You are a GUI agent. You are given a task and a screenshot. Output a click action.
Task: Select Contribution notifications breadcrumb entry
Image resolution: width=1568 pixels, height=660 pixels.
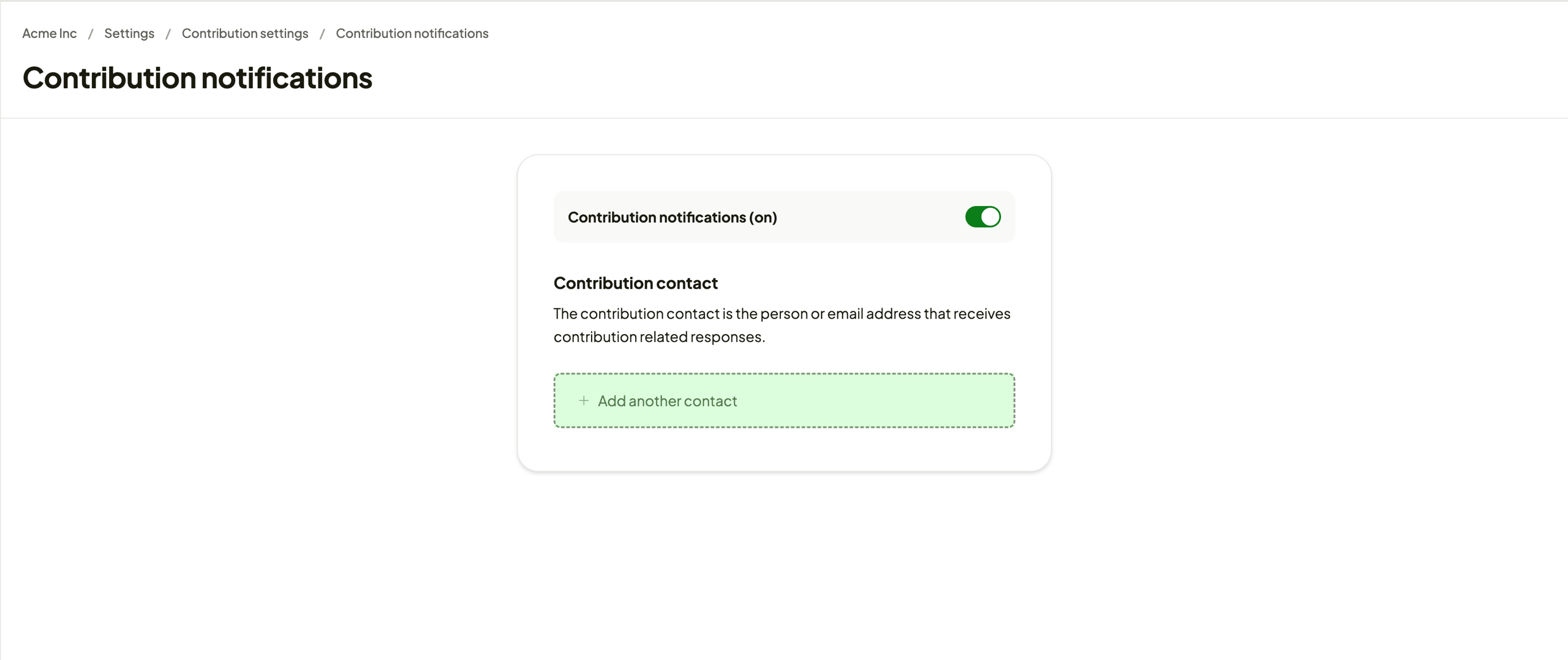click(412, 33)
